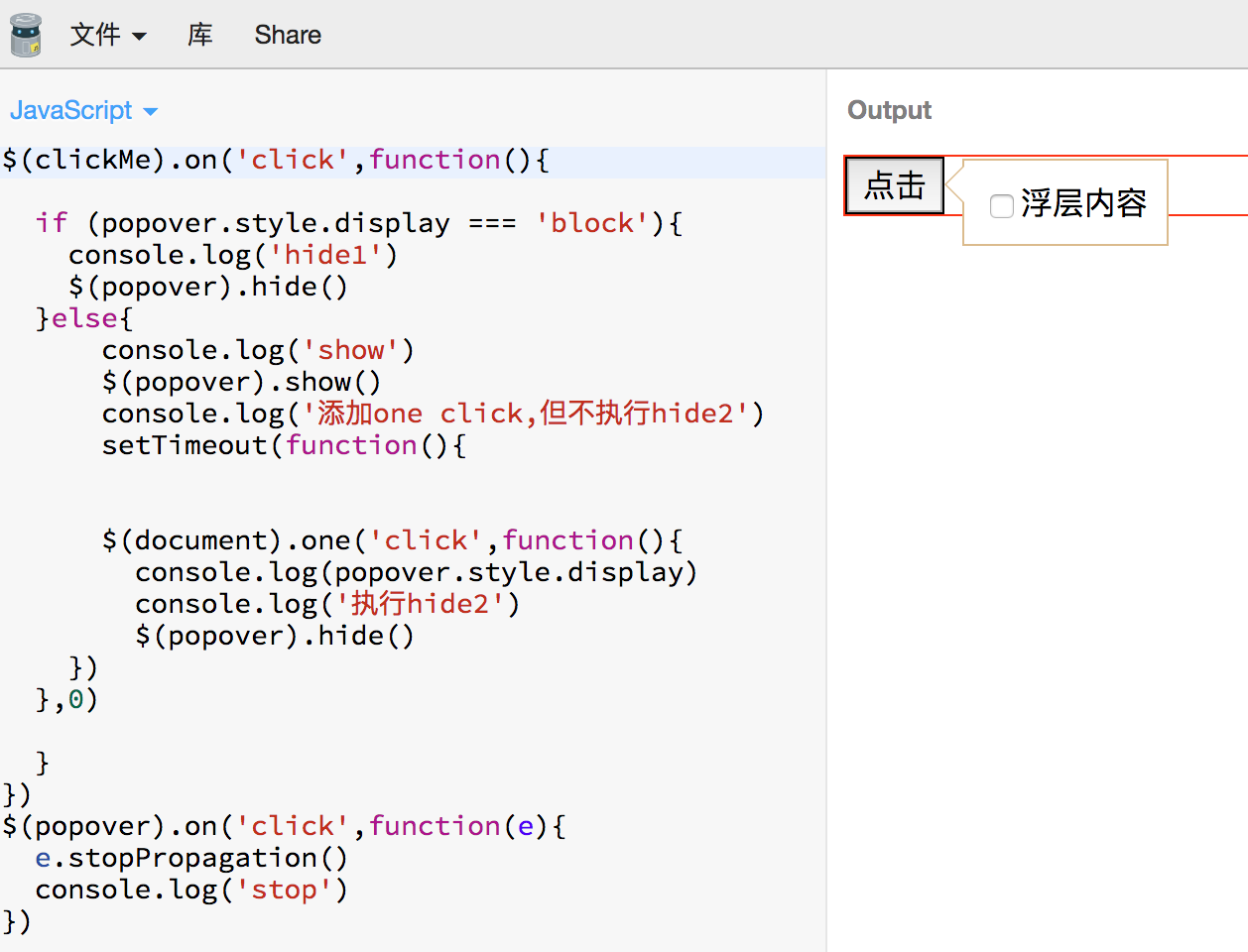The width and height of the screenshot is (1248, 952).
Task: Place cursor on the setTimeout(function(){ line
Action: pyautogui.click(x=284, y=445)
